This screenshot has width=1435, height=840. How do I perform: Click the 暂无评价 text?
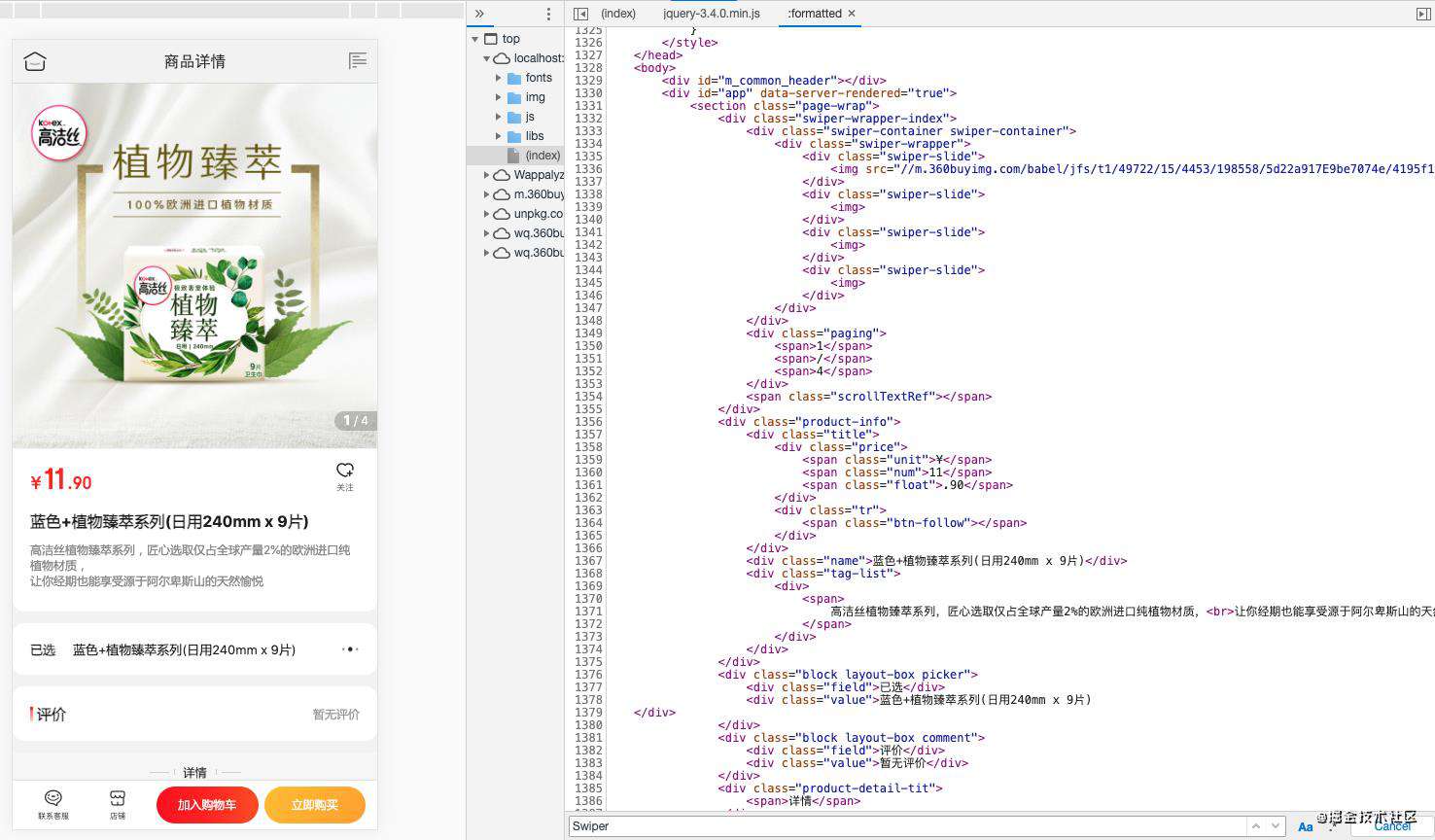click(x=336, y=715)
